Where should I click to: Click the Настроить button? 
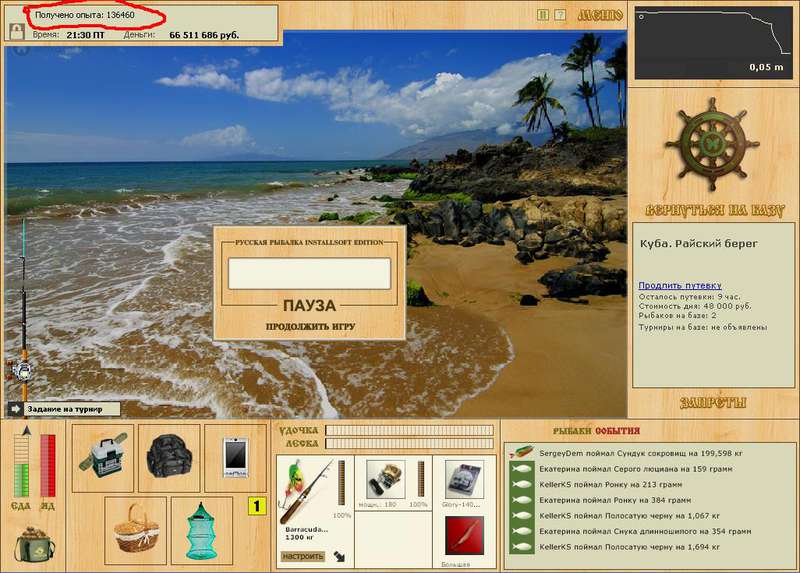303,556
